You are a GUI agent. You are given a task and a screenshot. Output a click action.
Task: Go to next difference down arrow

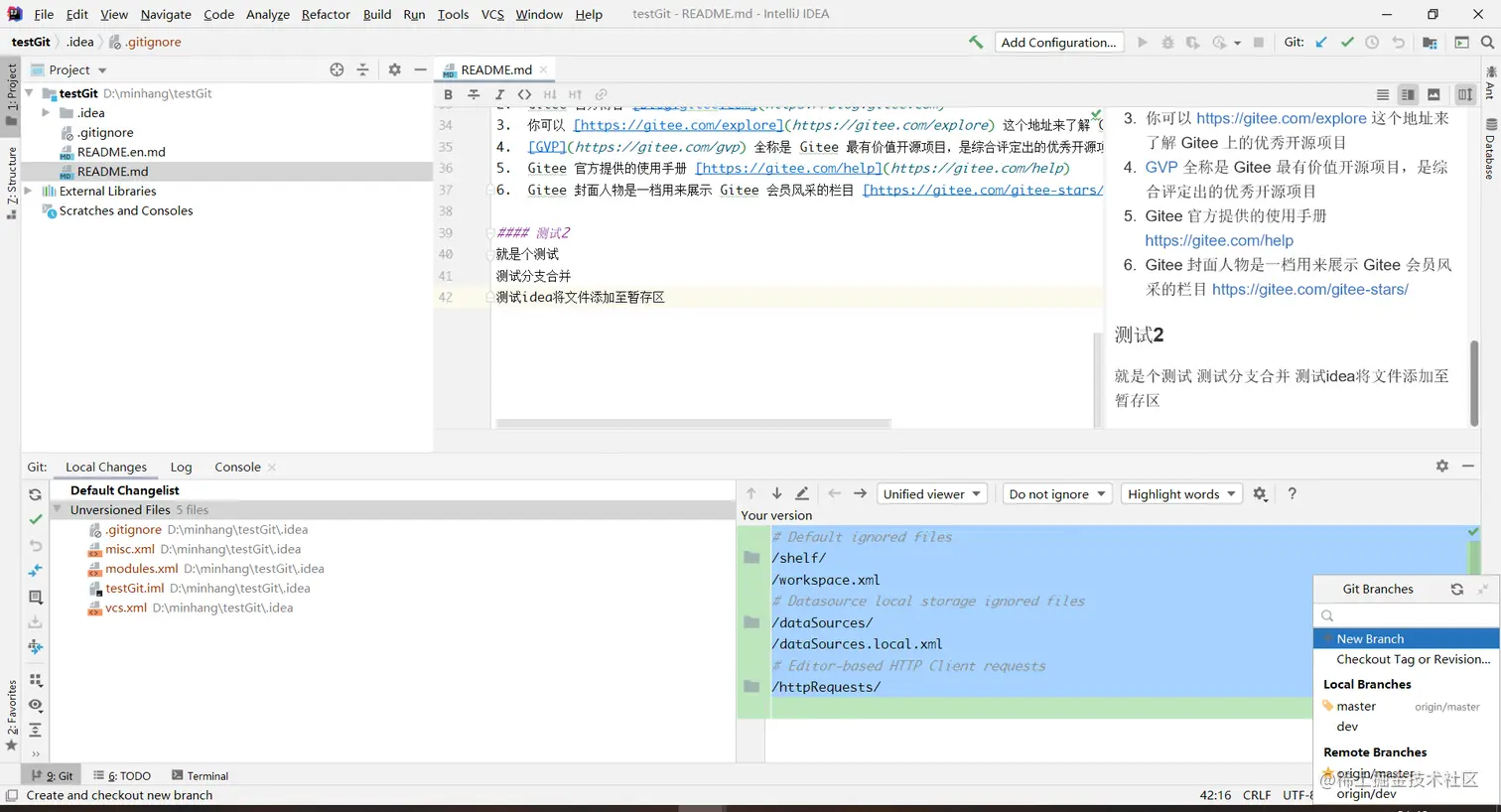pyautogui.click(x=776, y=493)
